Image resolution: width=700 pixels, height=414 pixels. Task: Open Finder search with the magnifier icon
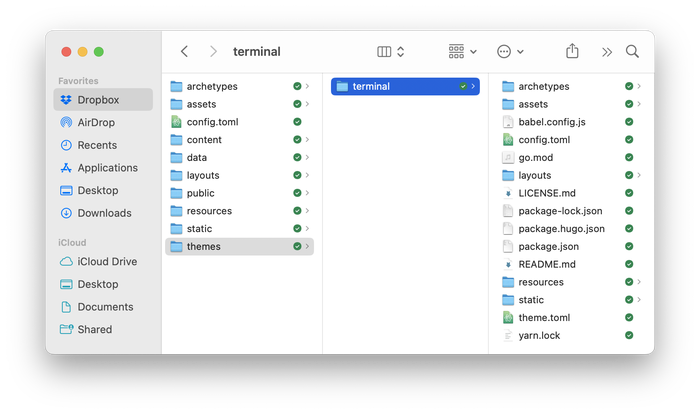tap(632, 51)
